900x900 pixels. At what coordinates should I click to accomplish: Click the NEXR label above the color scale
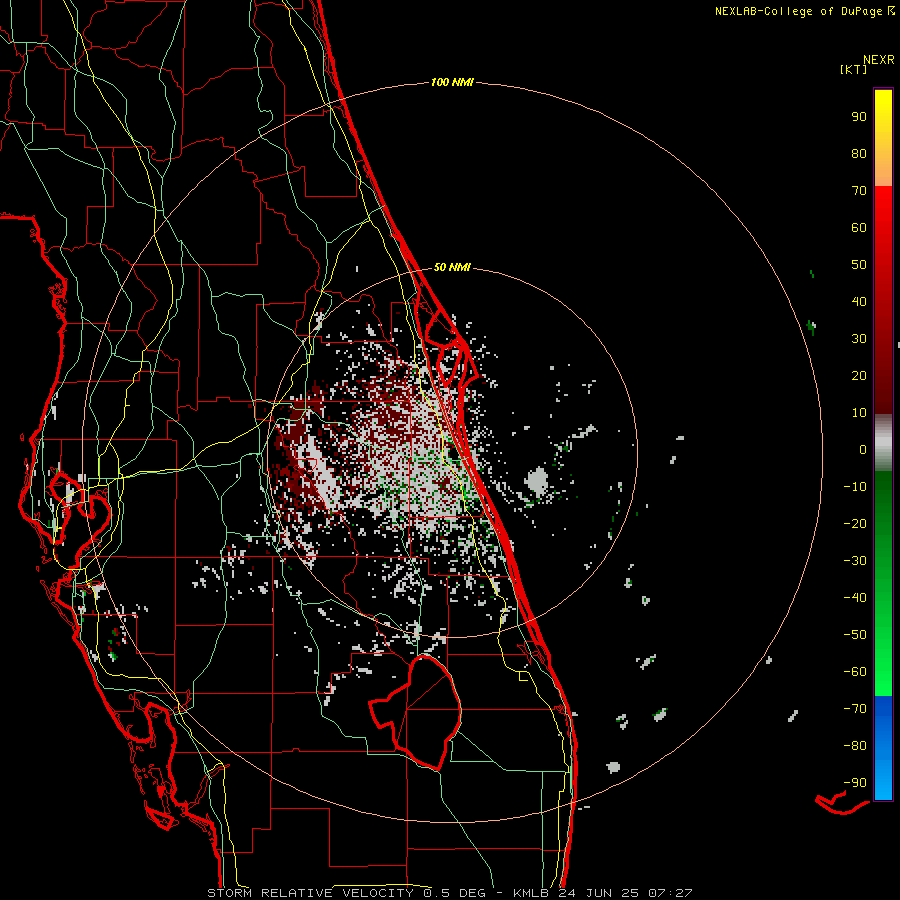[878, 60]
